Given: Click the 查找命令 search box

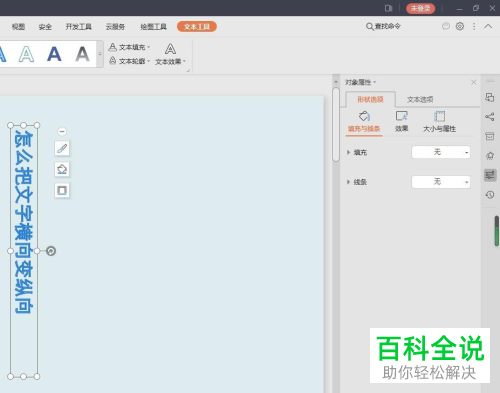Looking at the screenshot, I should 383,26.
